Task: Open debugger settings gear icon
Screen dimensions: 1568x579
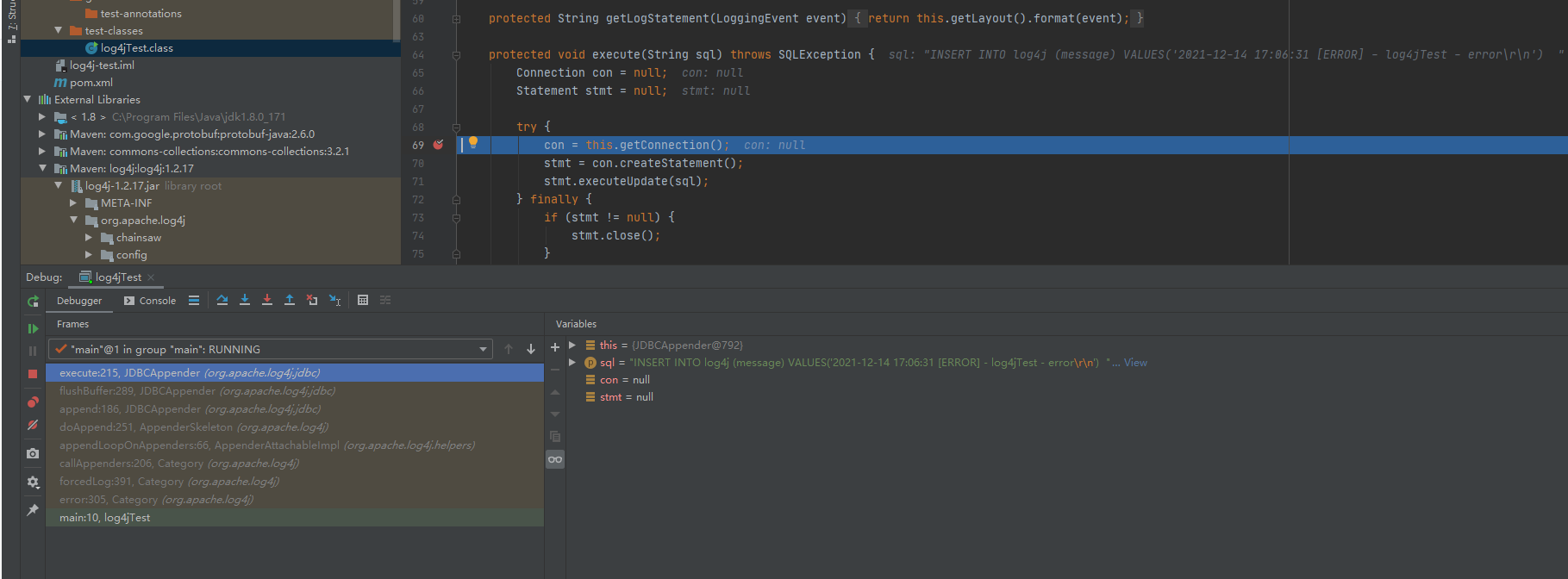Action: tap(33, 482)
